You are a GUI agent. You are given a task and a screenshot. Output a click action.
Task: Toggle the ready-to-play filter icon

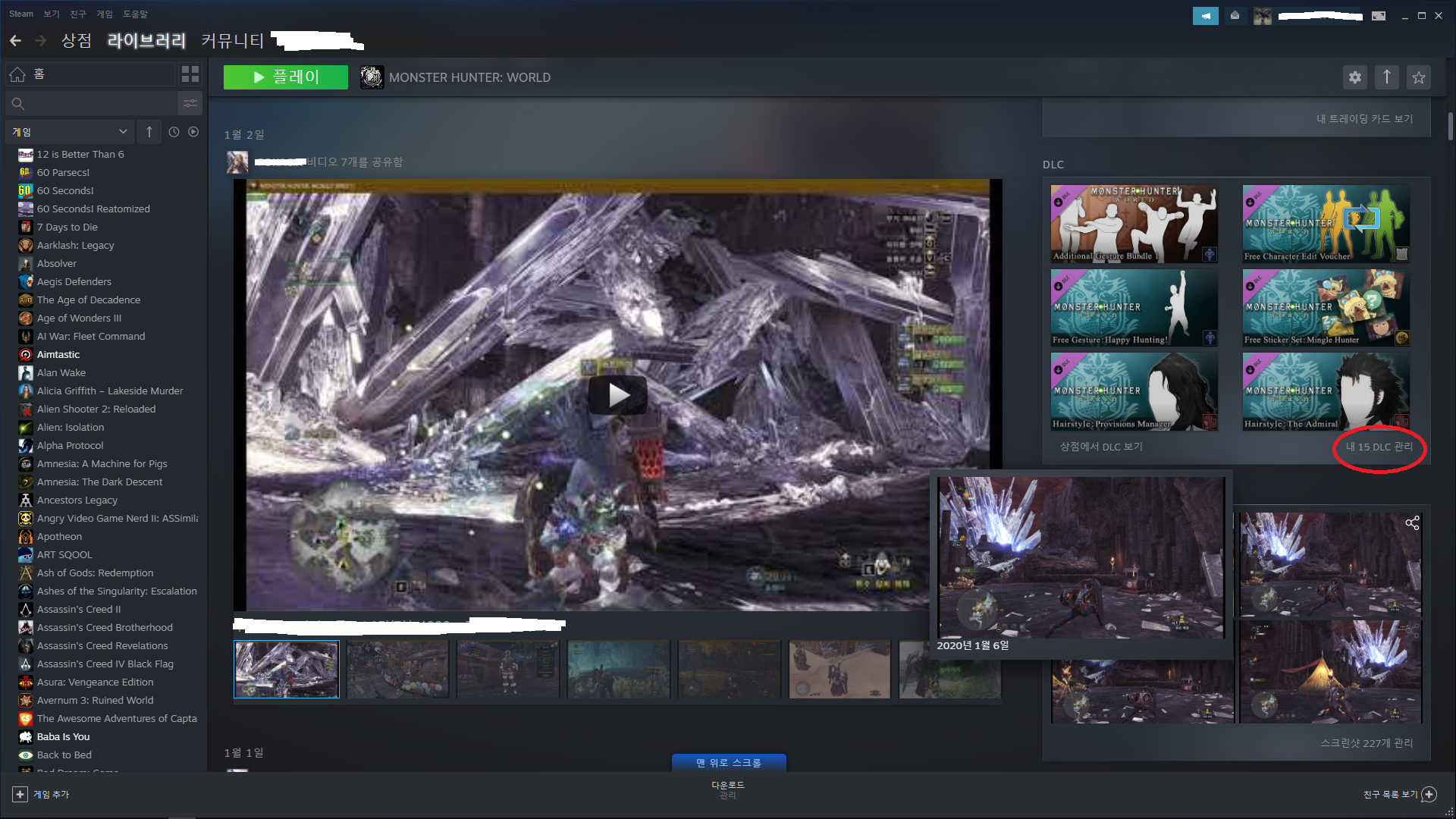tap(193, 132)
